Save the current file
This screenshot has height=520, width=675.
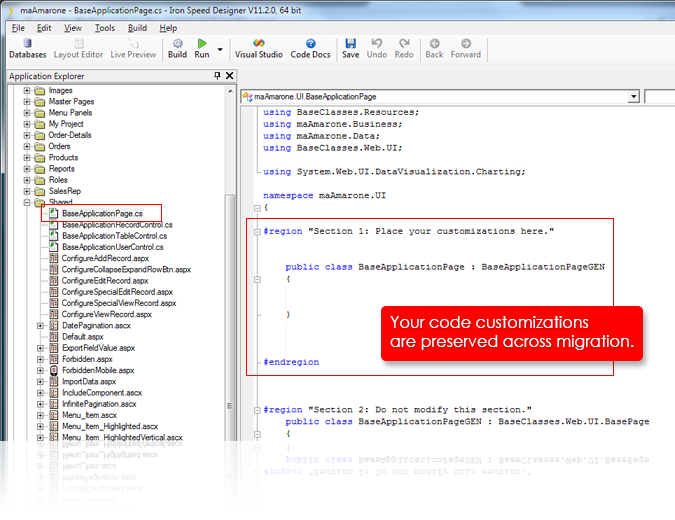(x=350, y=49)
